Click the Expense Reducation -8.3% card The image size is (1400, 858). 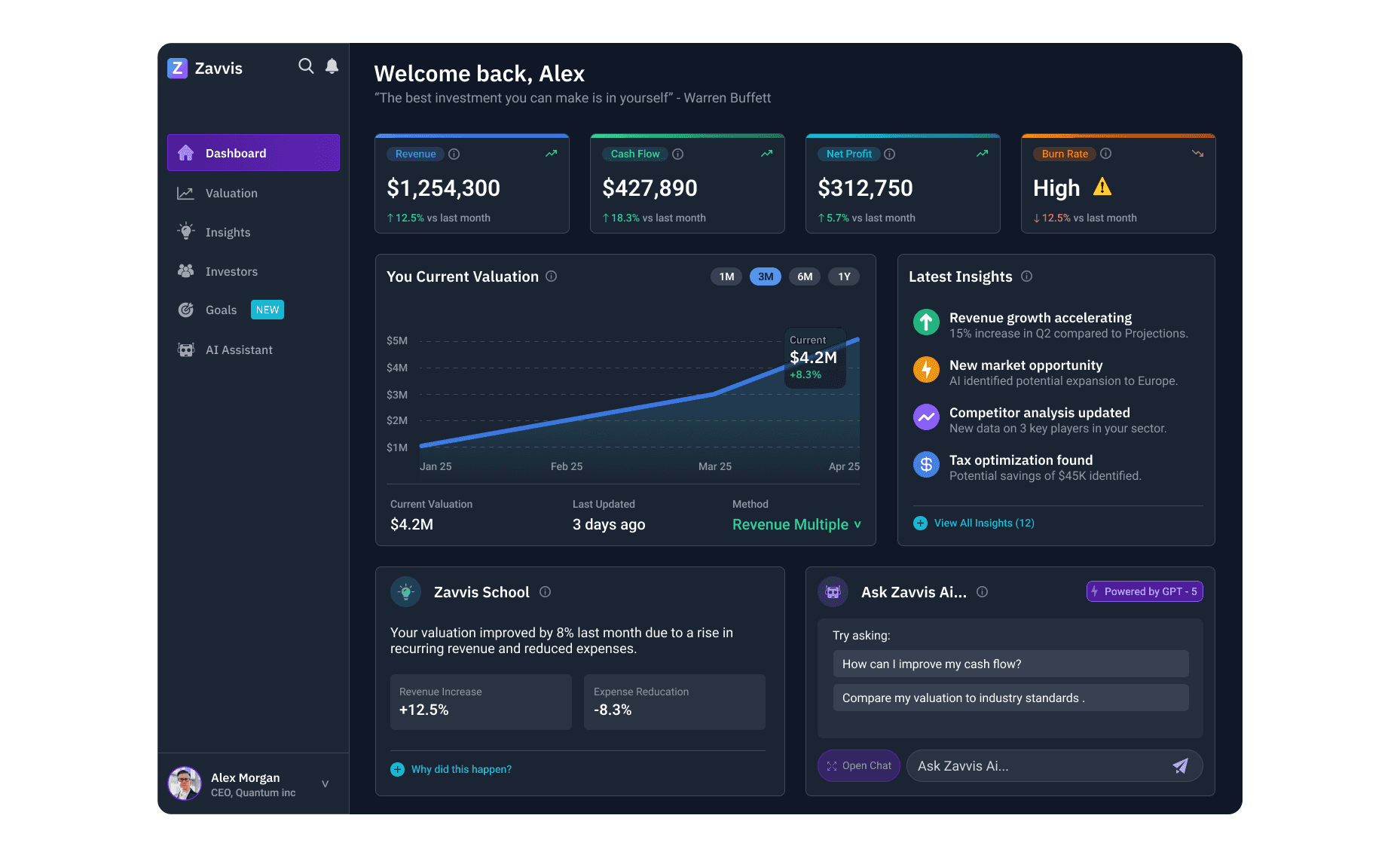pyautogui.click(x=674, y=702)
